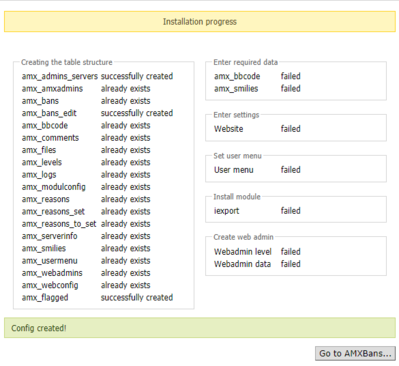The height and width of the screenshot is (366, 399).
Task: Click the Config created! message bar
Action: coord(200,328)
